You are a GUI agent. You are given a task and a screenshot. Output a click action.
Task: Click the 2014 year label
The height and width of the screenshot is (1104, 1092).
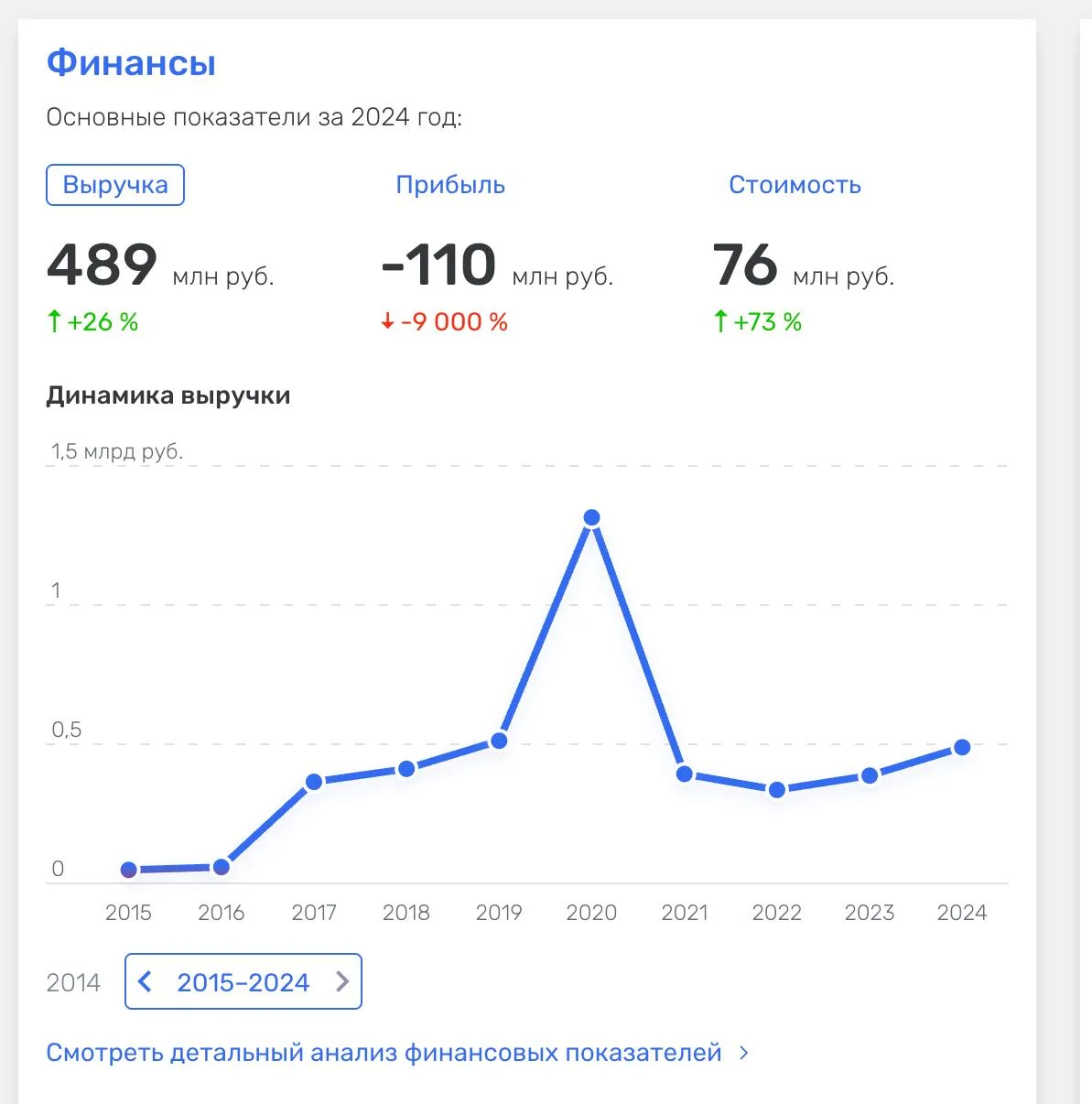(x=73, y=982)
